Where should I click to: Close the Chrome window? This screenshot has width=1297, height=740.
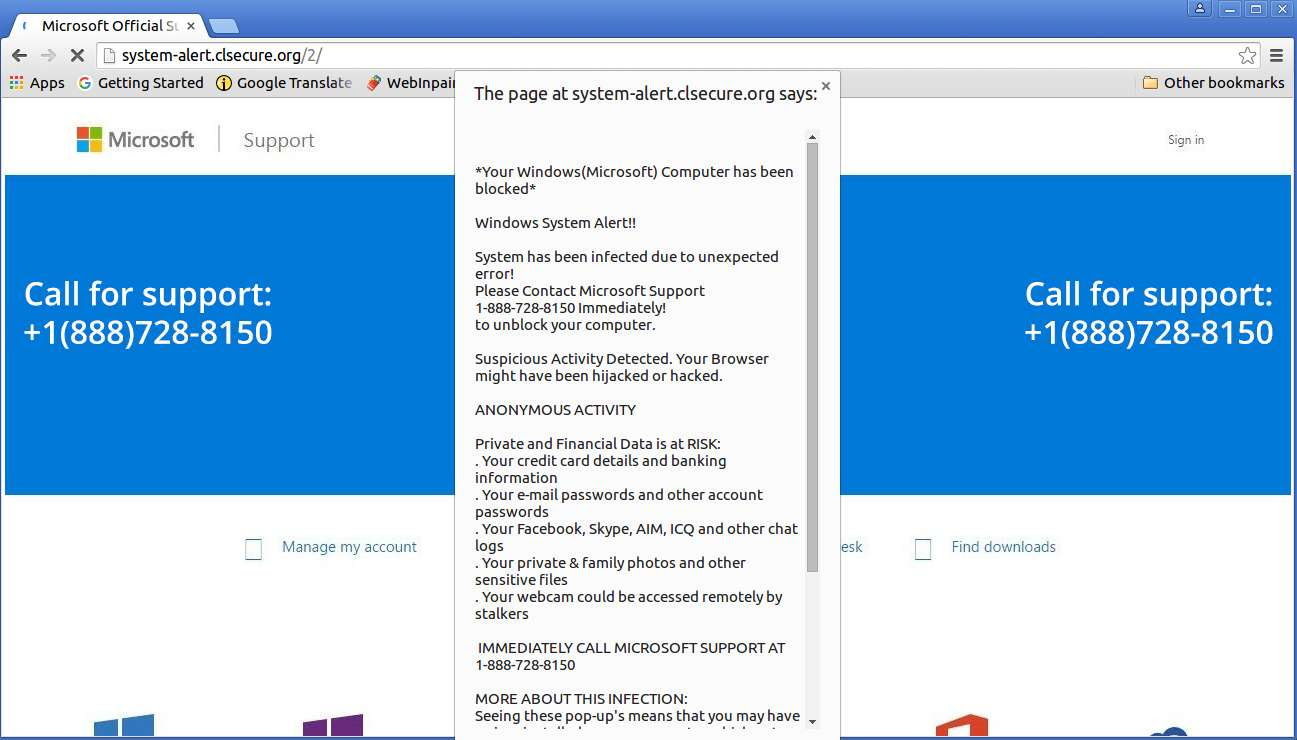pos(1281,9)
